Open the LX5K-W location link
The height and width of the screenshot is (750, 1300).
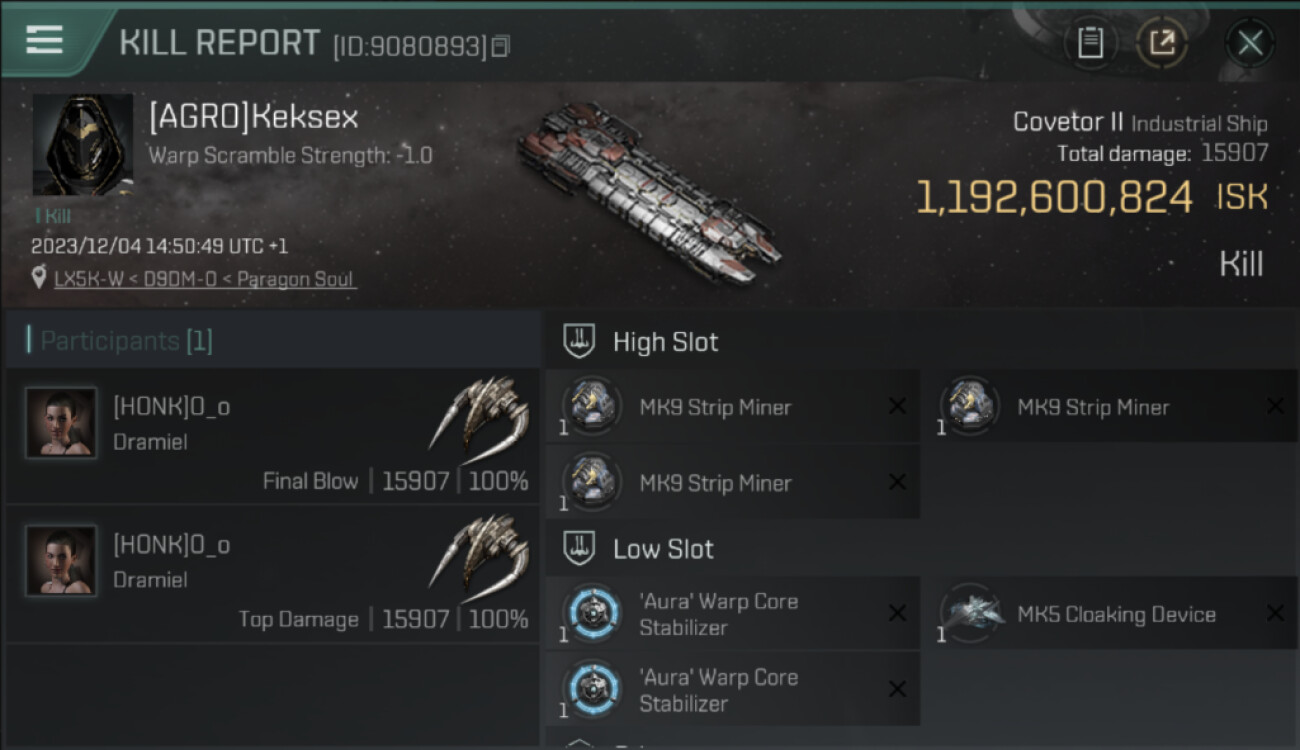tap(205, 279)
